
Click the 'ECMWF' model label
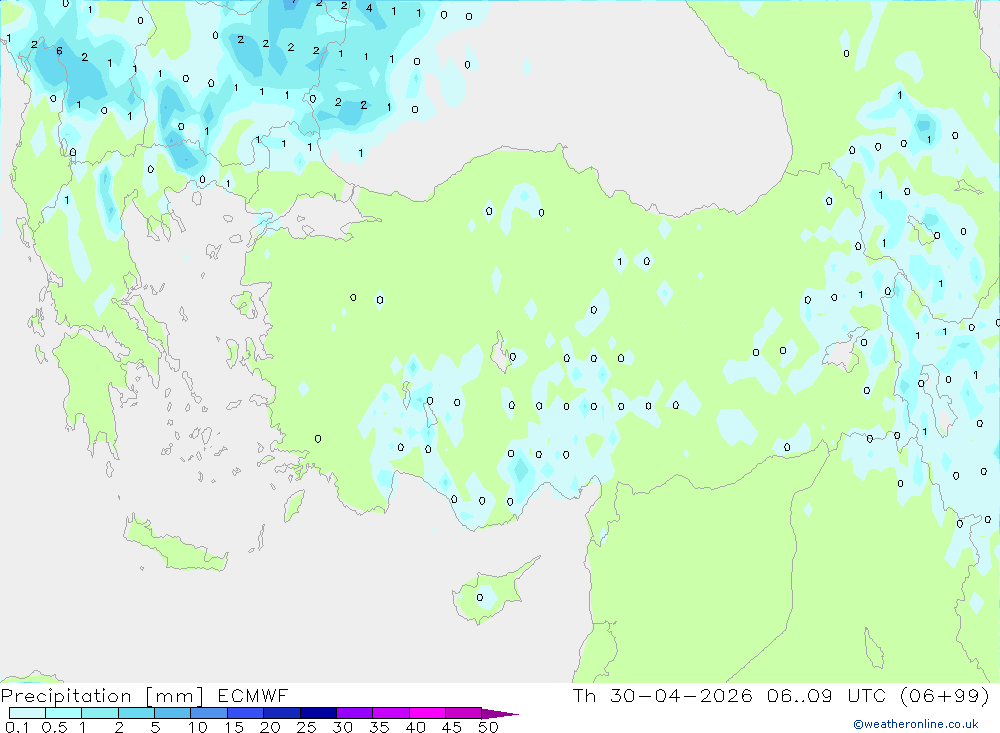(253, 695)
